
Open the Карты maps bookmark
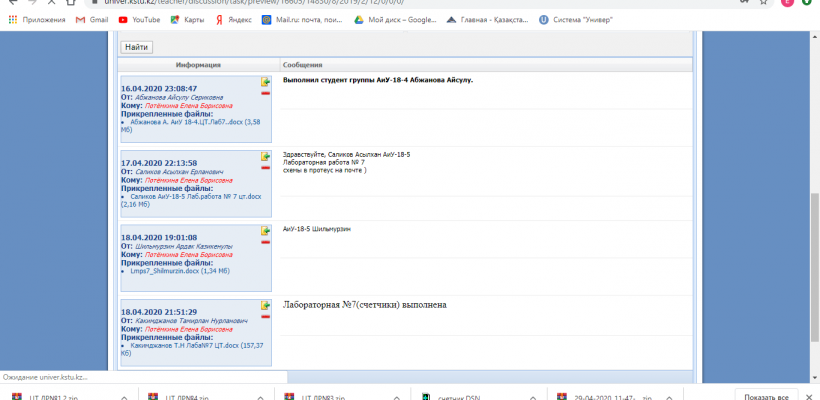click(x=188, y=20)
